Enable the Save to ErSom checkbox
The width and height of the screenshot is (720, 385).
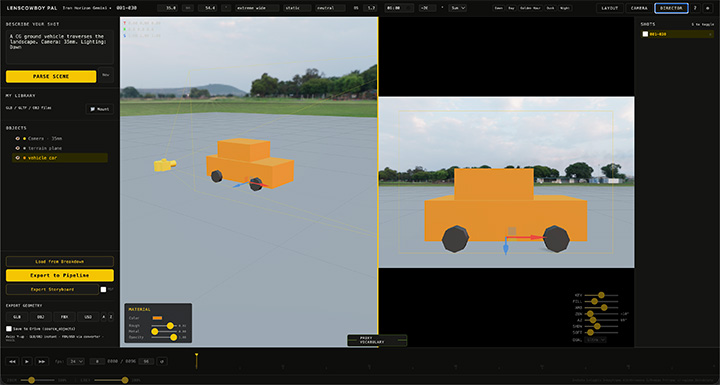9,328
